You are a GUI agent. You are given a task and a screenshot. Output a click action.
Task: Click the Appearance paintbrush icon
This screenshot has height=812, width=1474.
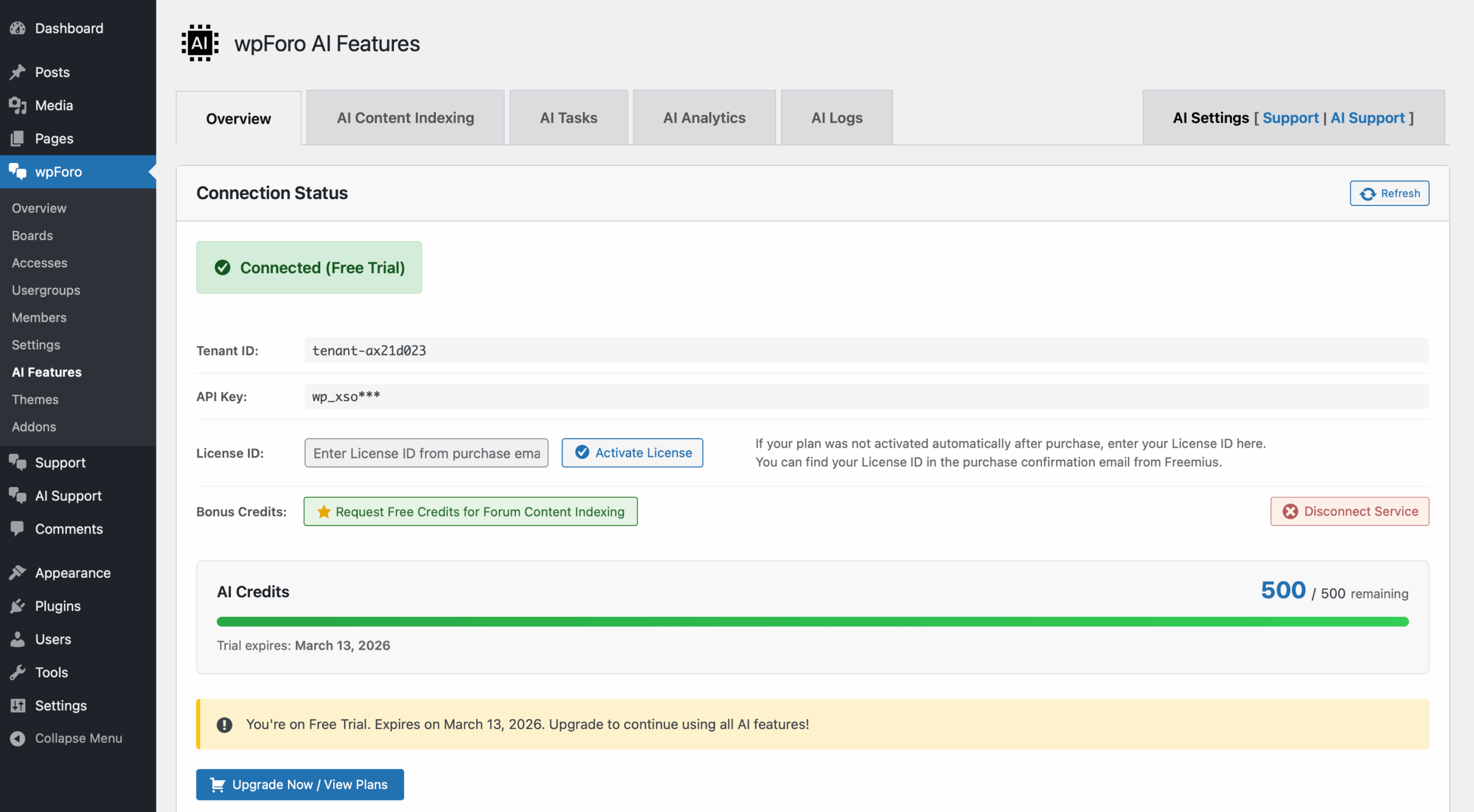[18, 573]
